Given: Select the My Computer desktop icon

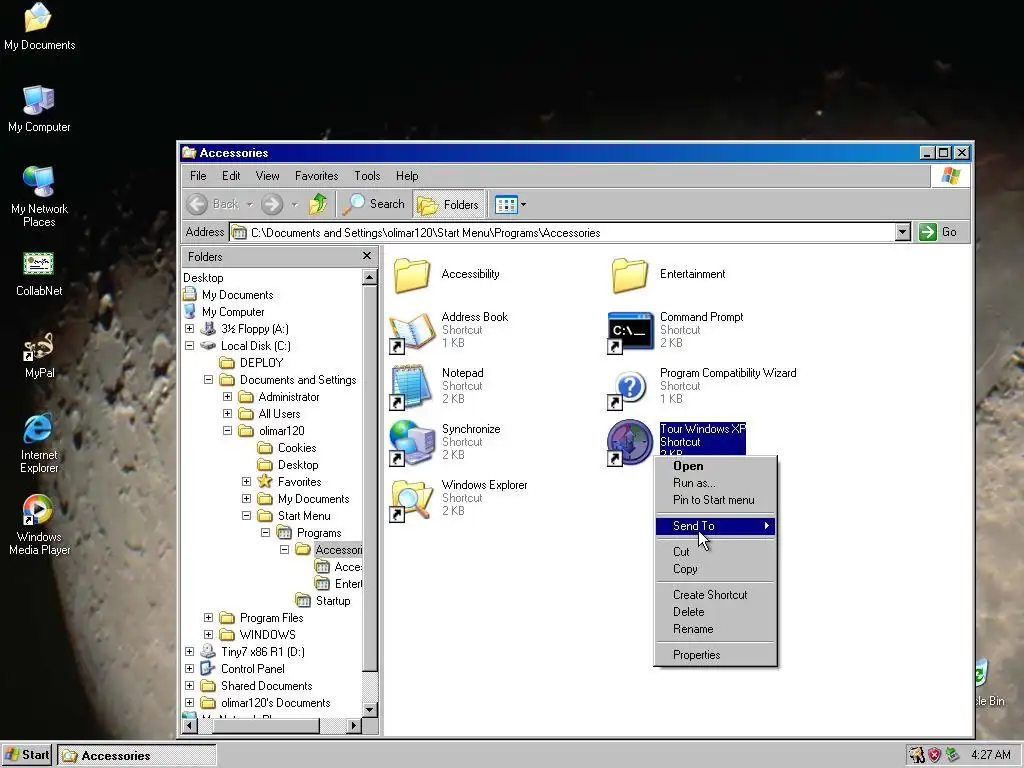Looking at the screenshot, I should tap(39, 108).
